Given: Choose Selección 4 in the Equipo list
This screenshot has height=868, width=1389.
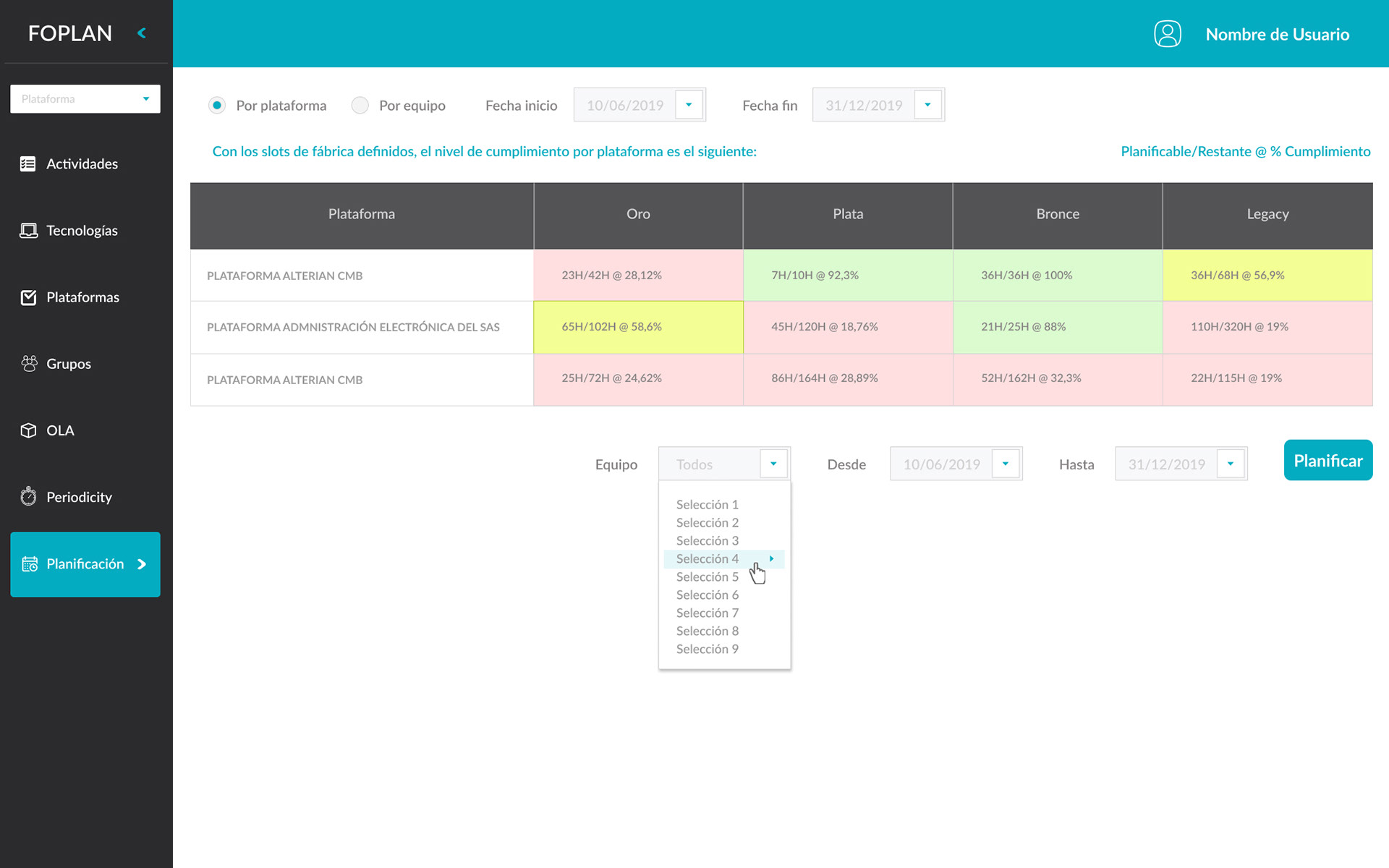Looking at the screenshot, I should coord(708,559).
